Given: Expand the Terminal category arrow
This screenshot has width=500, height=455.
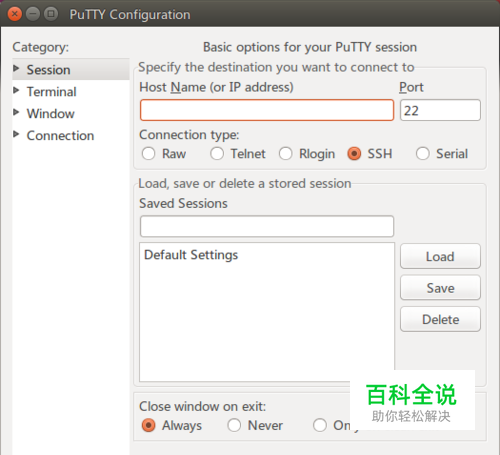Looking at the screenshot, I should pyautogui.click(x=16, y=90).
